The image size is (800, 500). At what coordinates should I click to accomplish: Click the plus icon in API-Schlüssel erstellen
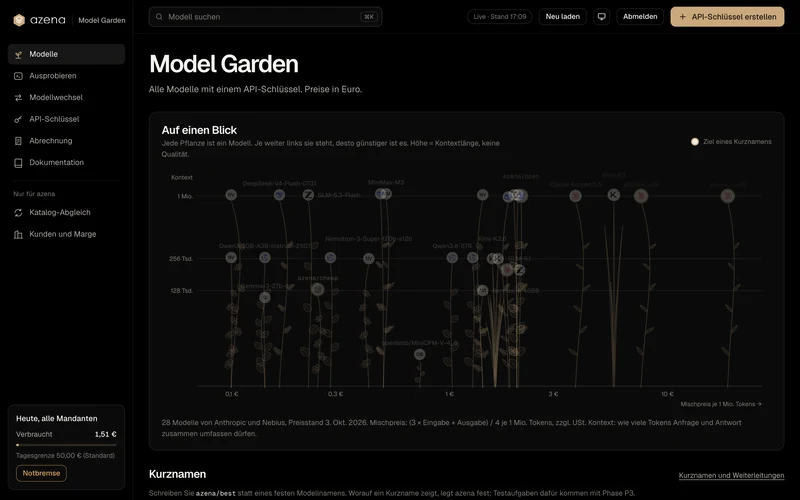point(683,17)
